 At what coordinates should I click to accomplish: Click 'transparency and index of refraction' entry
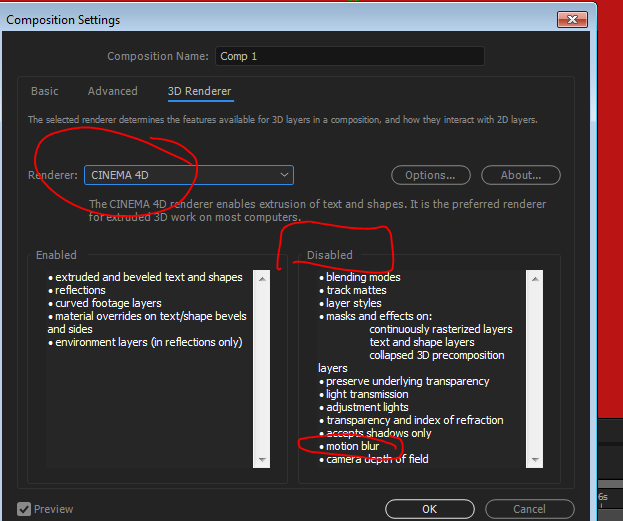(411, 420)
